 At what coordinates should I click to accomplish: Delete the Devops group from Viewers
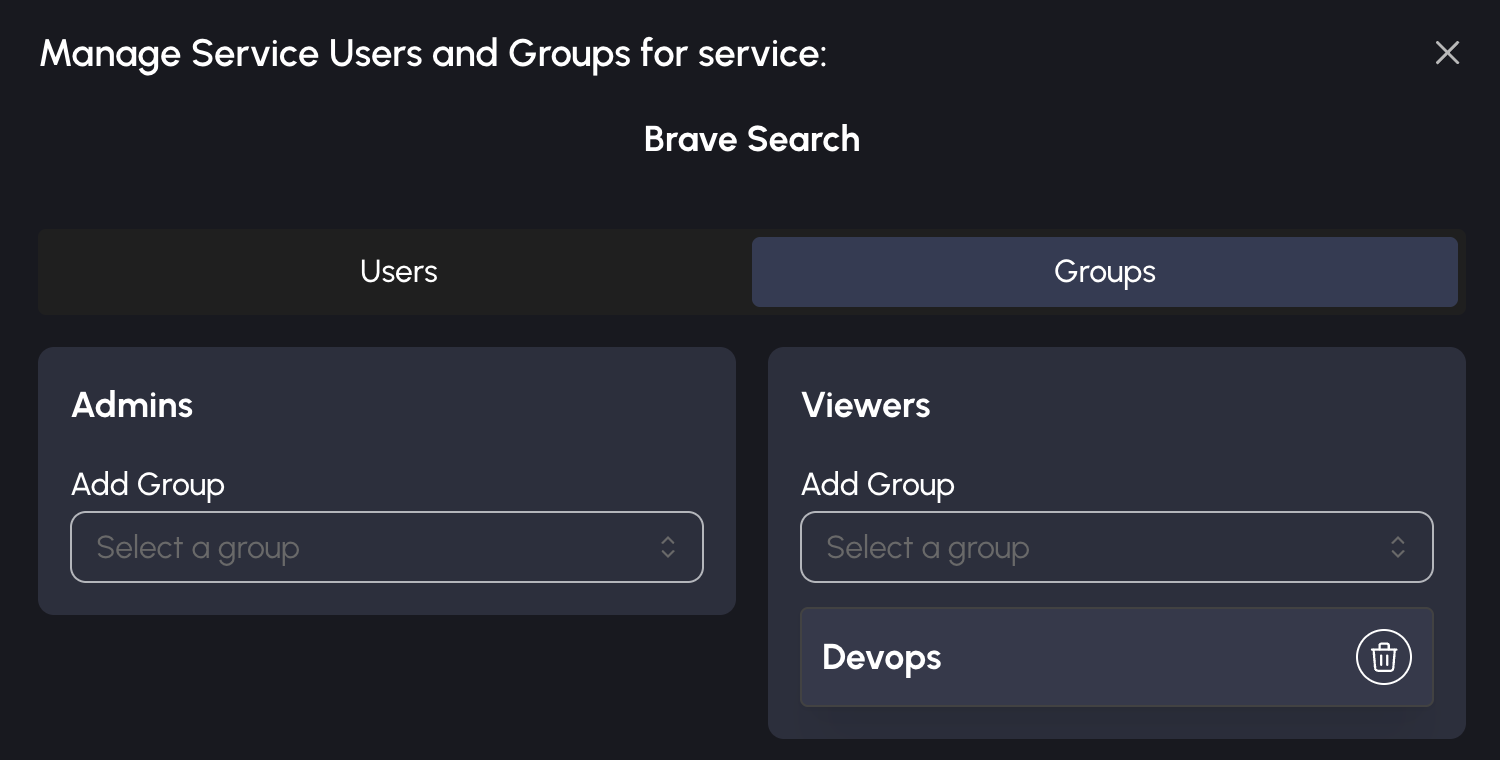coord(1384,657)
